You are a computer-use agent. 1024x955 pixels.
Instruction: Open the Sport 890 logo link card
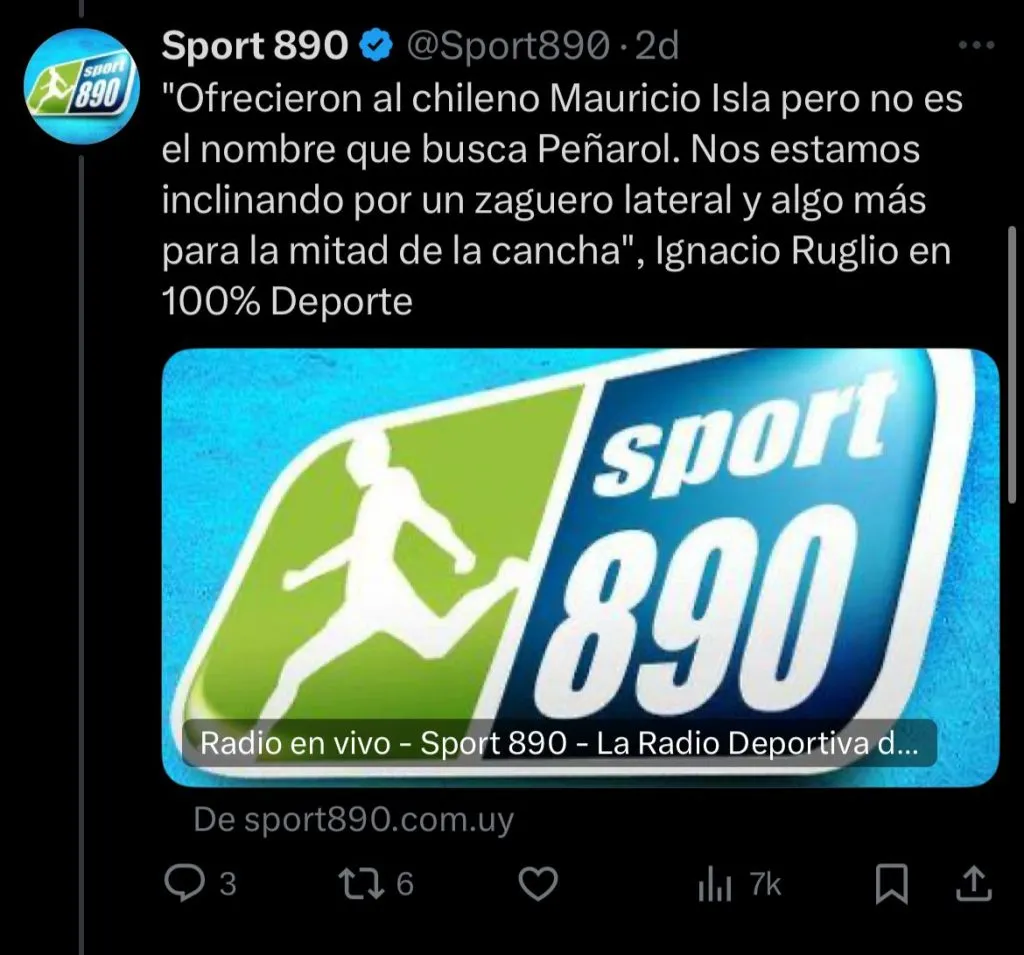581,567
